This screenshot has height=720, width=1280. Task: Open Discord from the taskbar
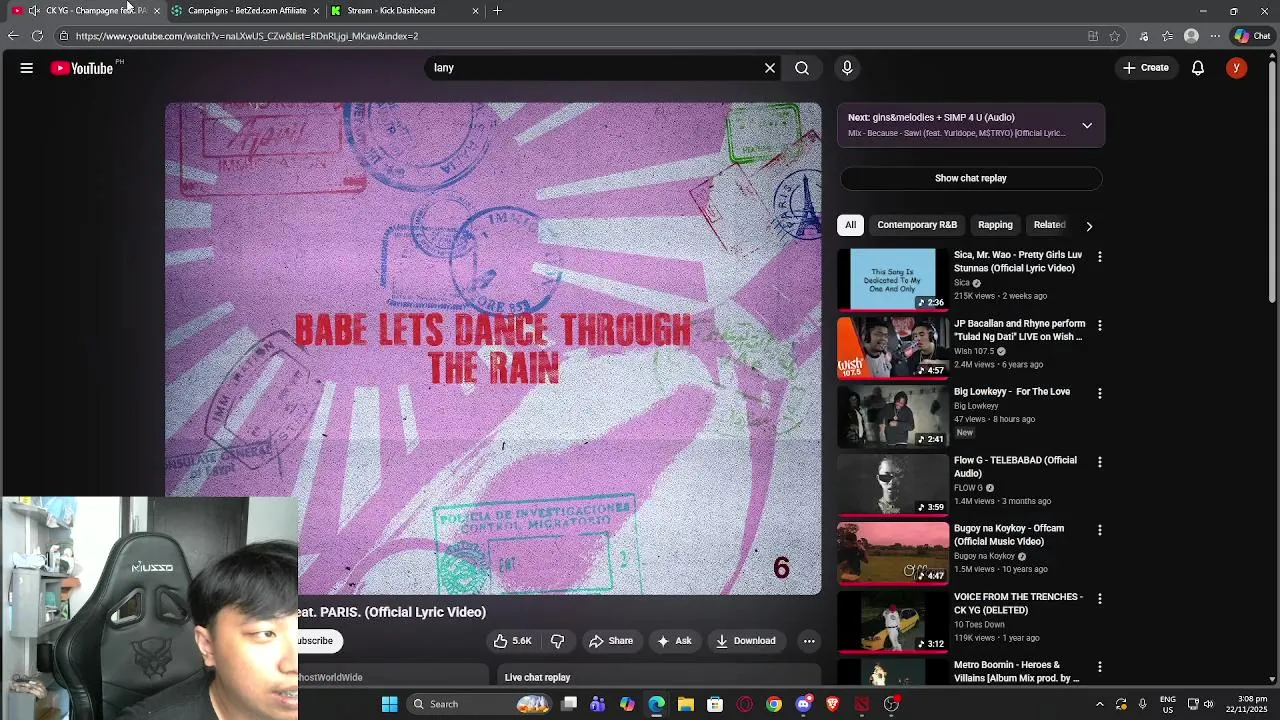click(804, 704)
